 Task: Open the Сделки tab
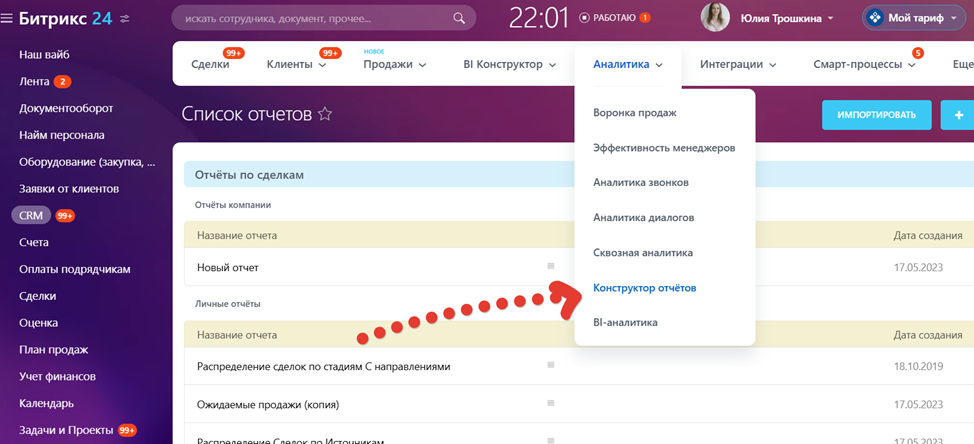click(x=211, y=65)
